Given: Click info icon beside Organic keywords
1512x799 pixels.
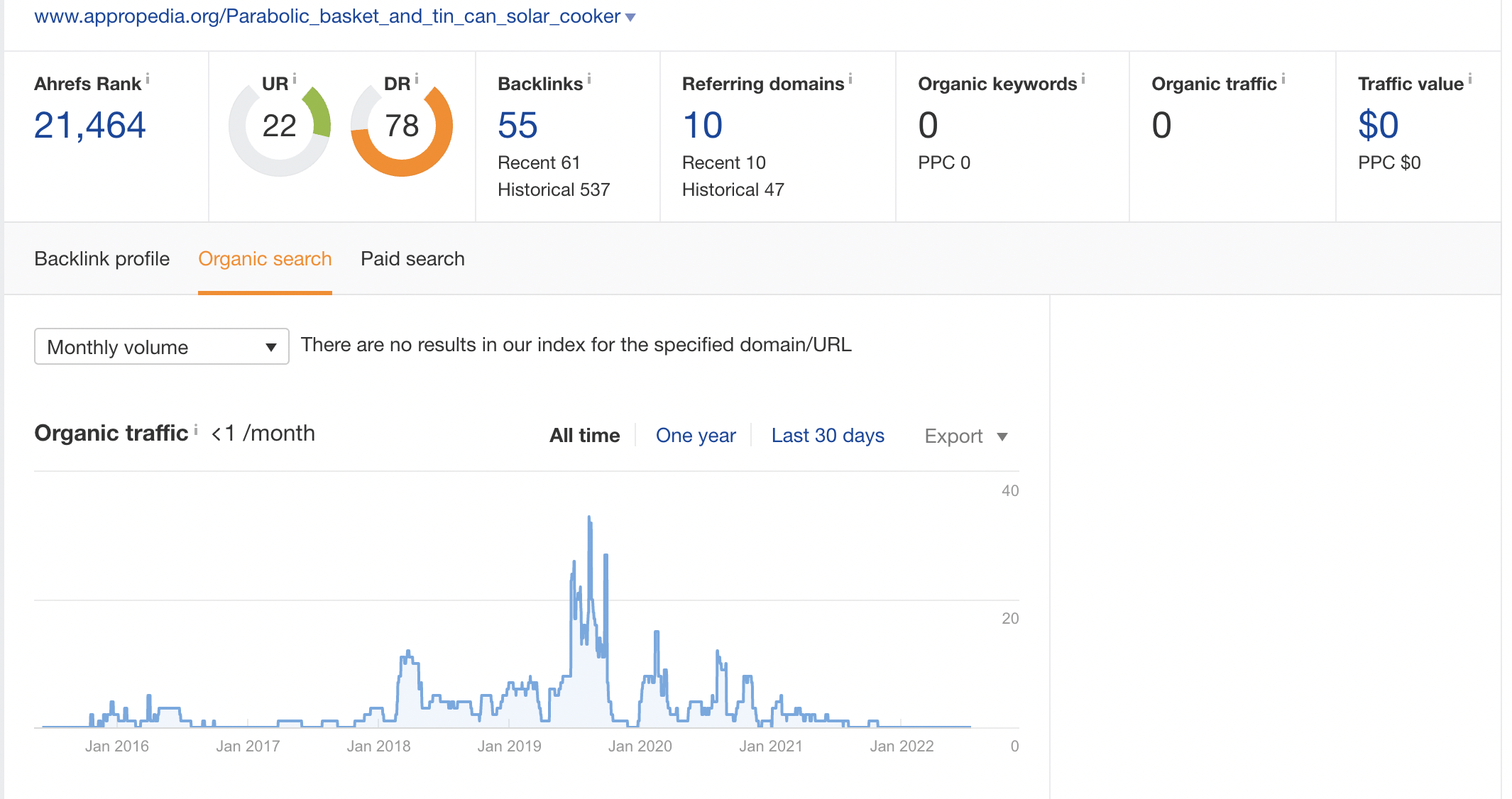Looking at the screenshot, I should tap(1083, 79).
